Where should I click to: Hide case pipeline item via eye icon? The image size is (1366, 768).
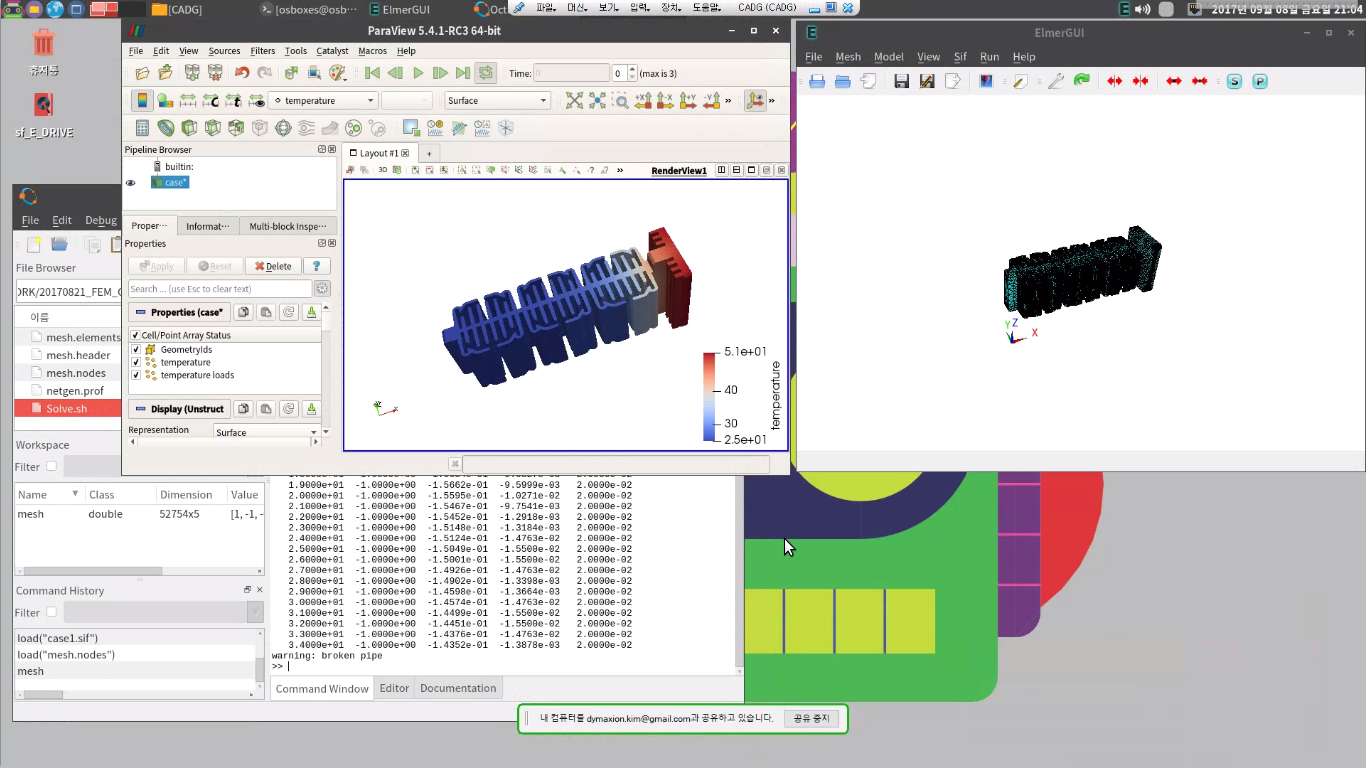coord(130,183)
